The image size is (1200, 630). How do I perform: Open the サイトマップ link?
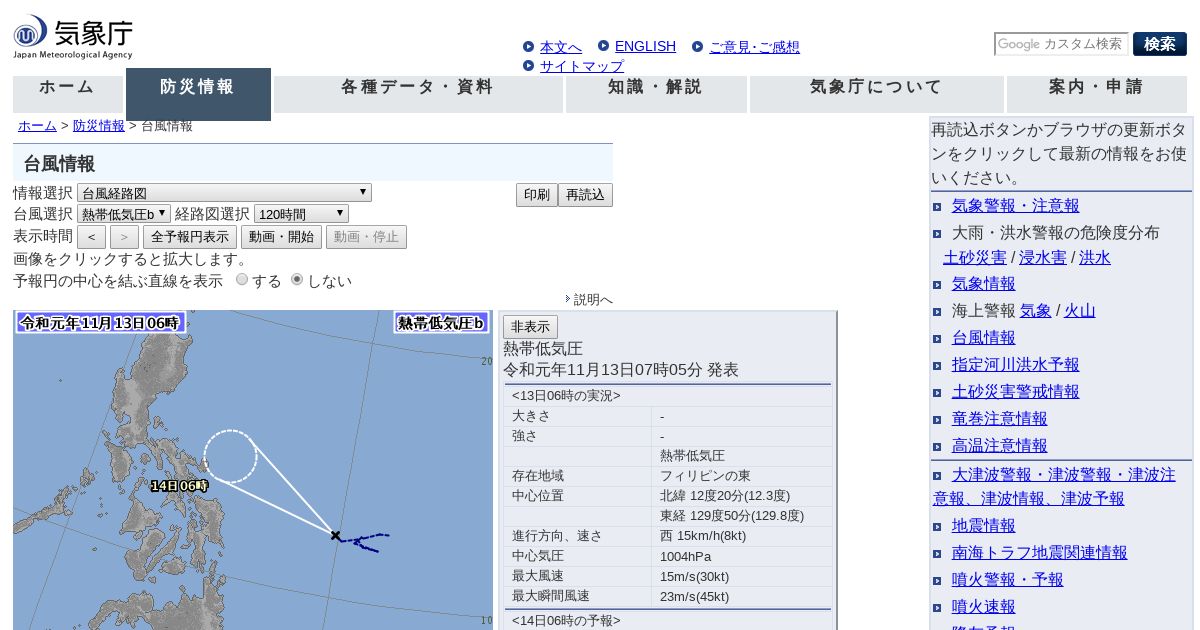click(x=582, y=66)
